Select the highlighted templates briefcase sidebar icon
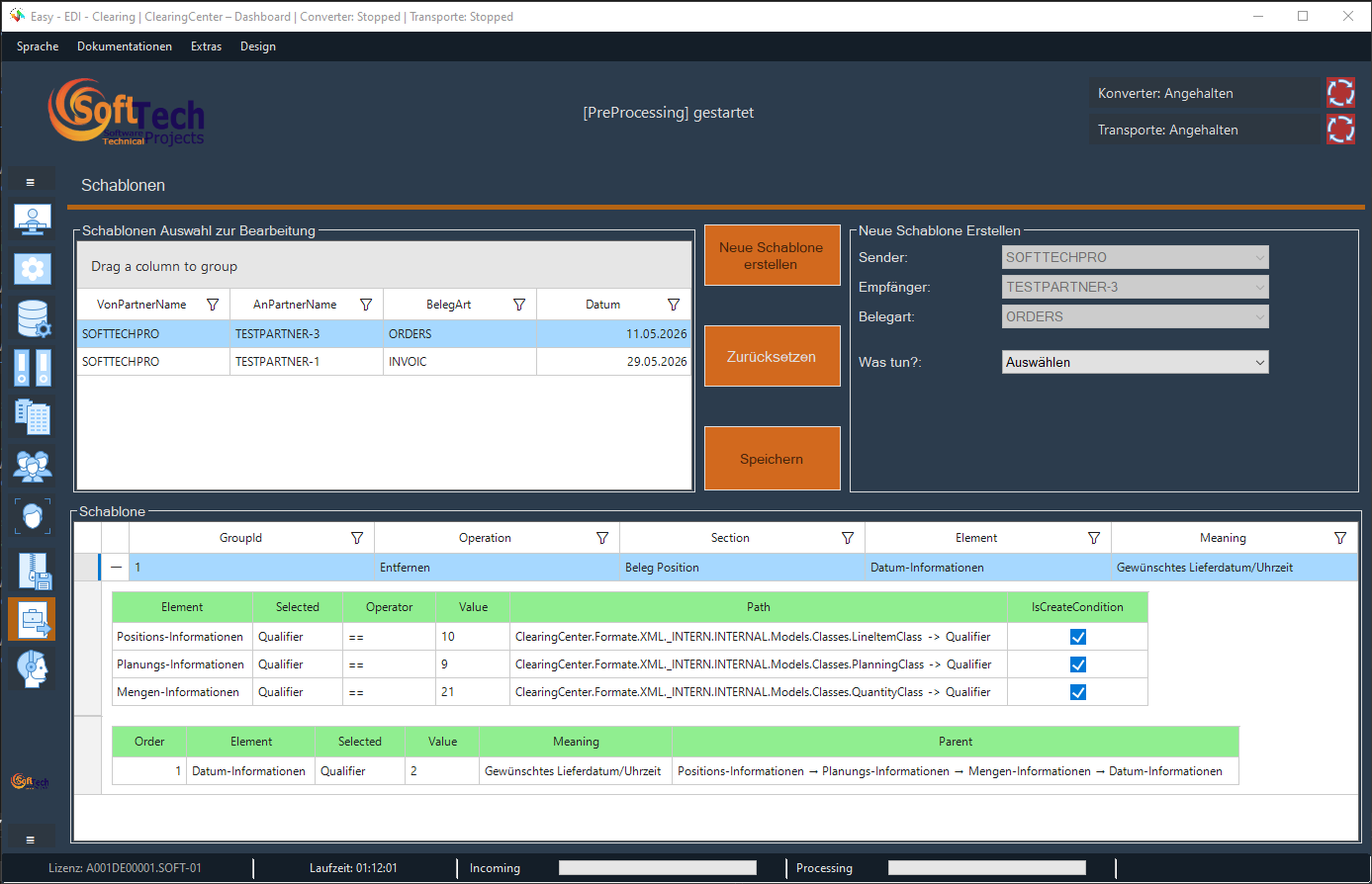1372x884 pixels. click(x=32, y=620)
